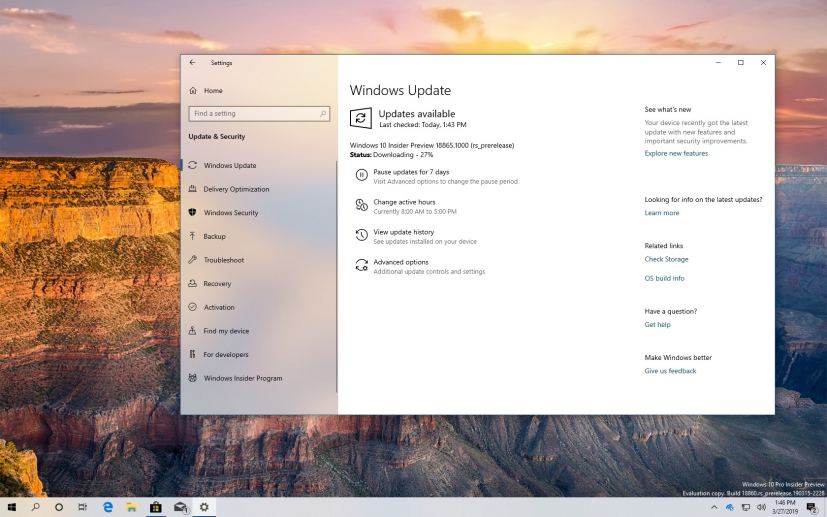Open taskbar search magnifier

tap(35, 508)
